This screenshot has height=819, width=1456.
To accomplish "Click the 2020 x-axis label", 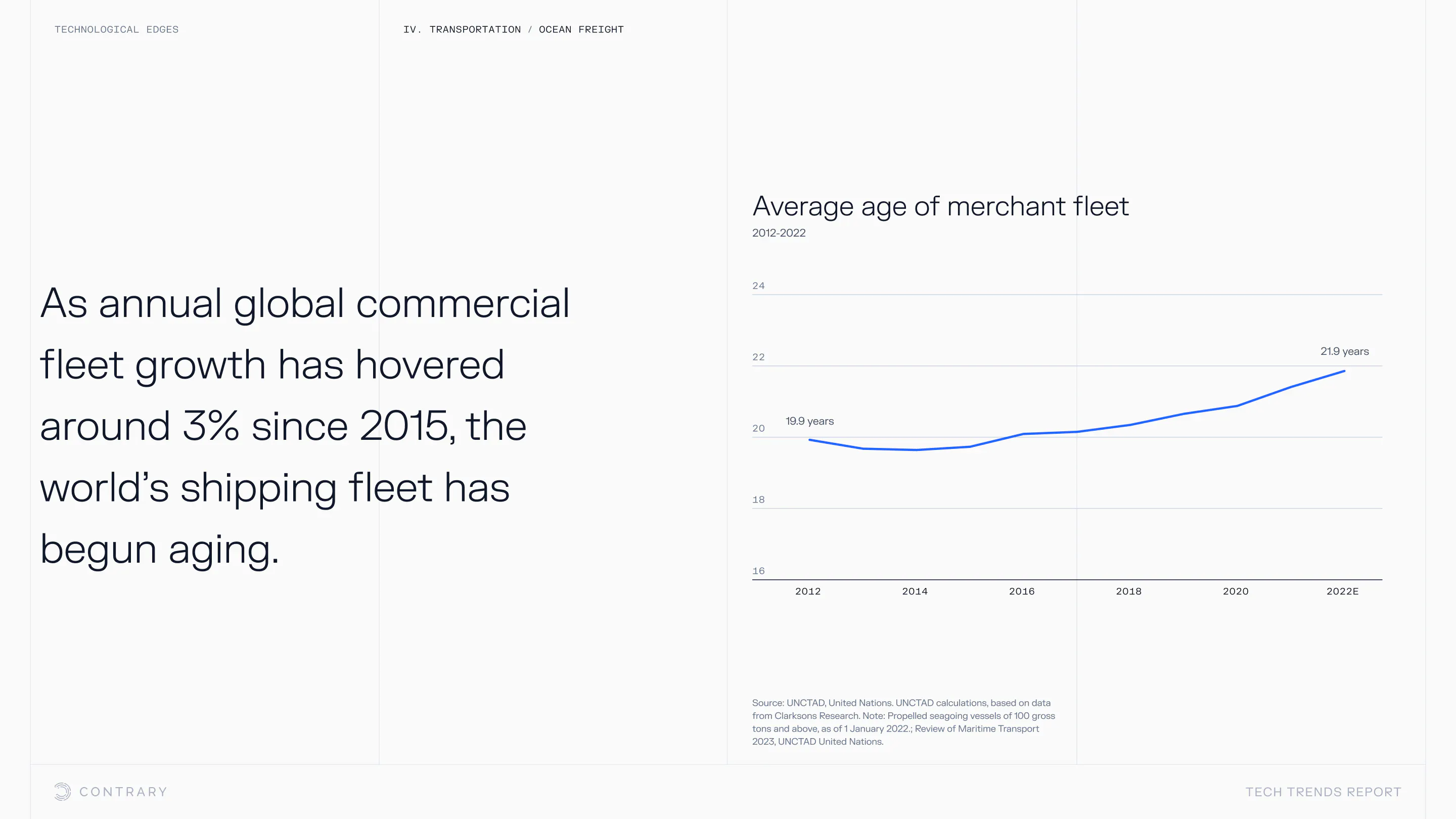I will point(1235,591).
